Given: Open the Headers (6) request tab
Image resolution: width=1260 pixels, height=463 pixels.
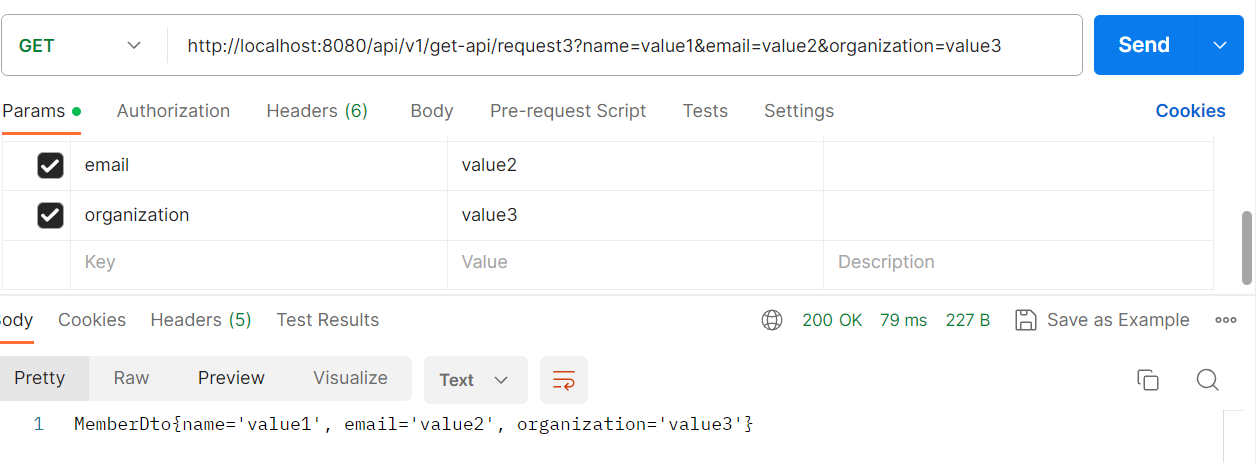Looking at the screenshot, I should 317,111.
